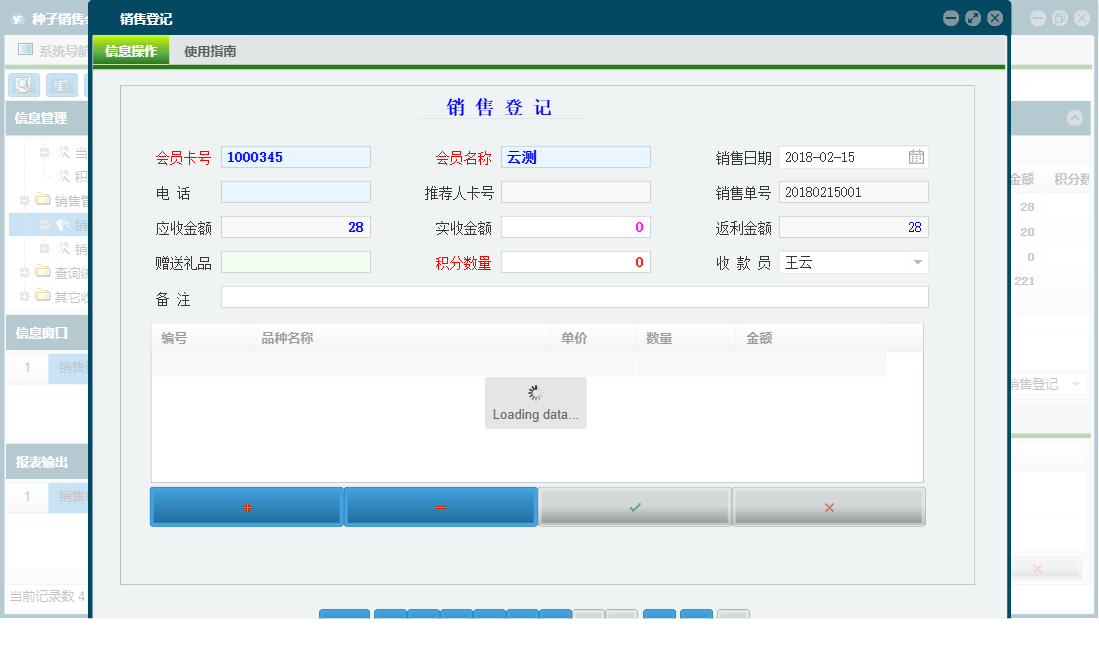The height and width of the screenshot is (655, 1099).
Task: Collapse the right panel using the chevron
Action: [1075, 117]
